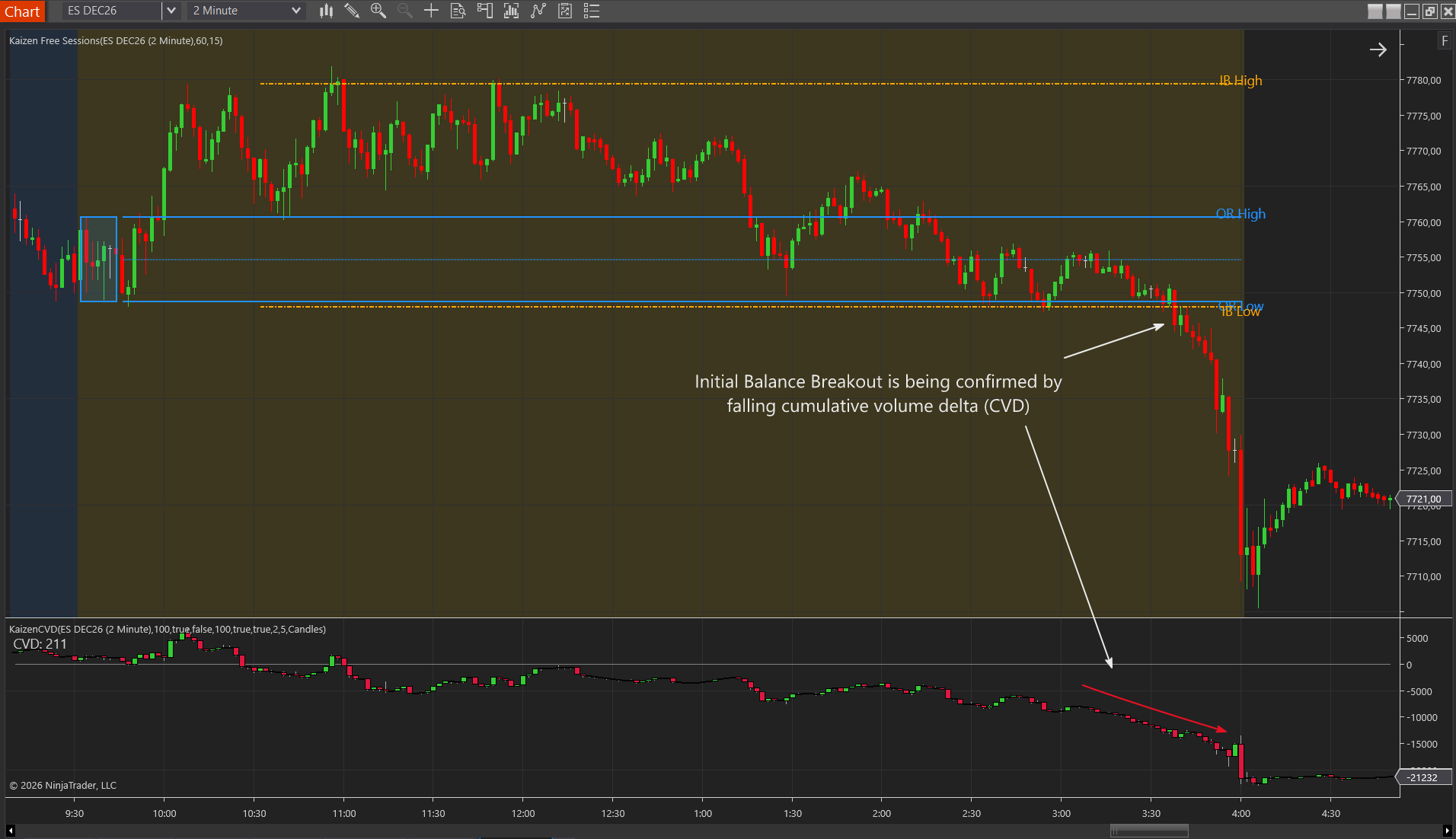Click the 4:00 time axis label
The image size is (1456, 839).
coord(1241,813)
